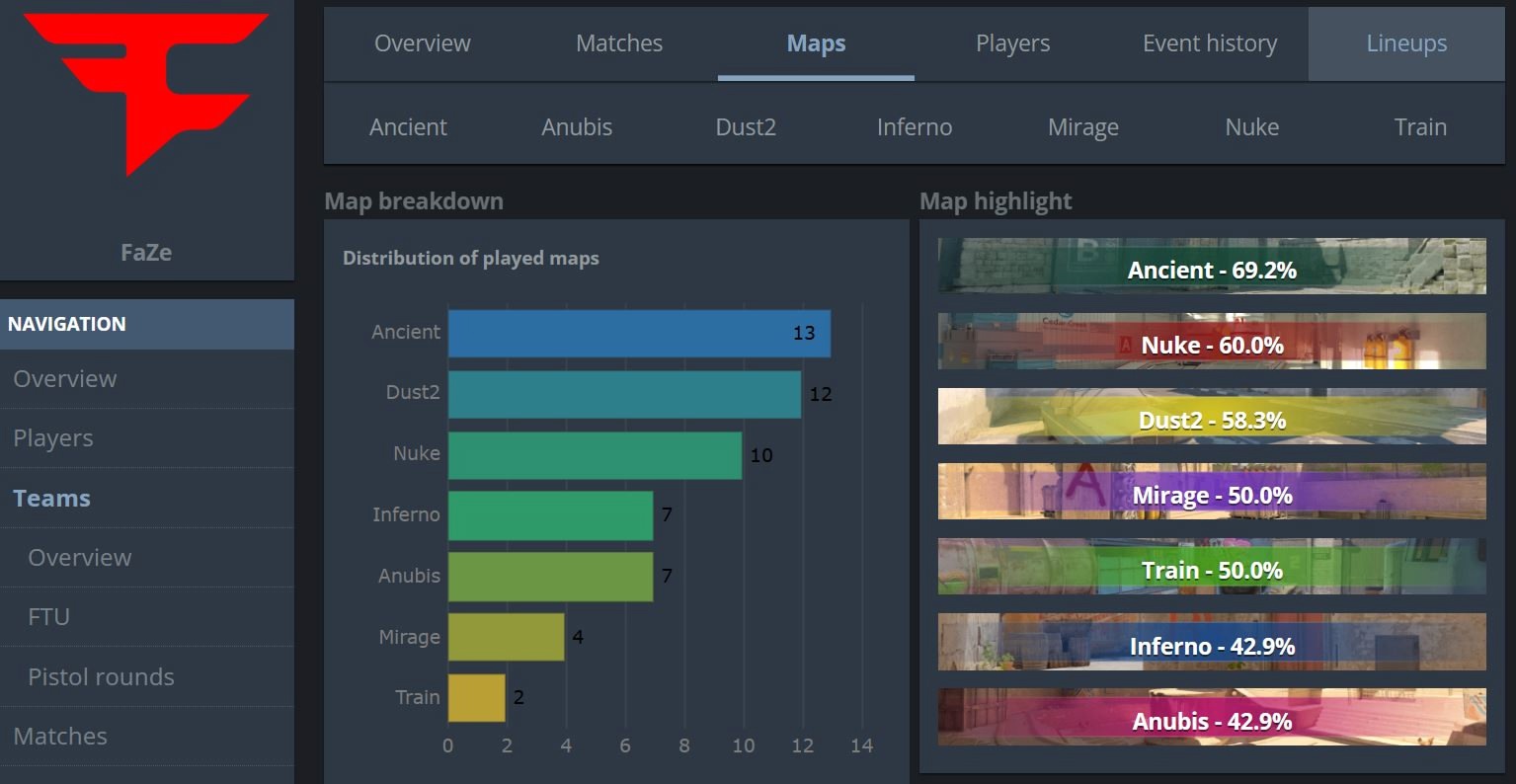Screen dimensions: 1516x784
Task: Click the Inferno label on chart axis
Action: 406,514
